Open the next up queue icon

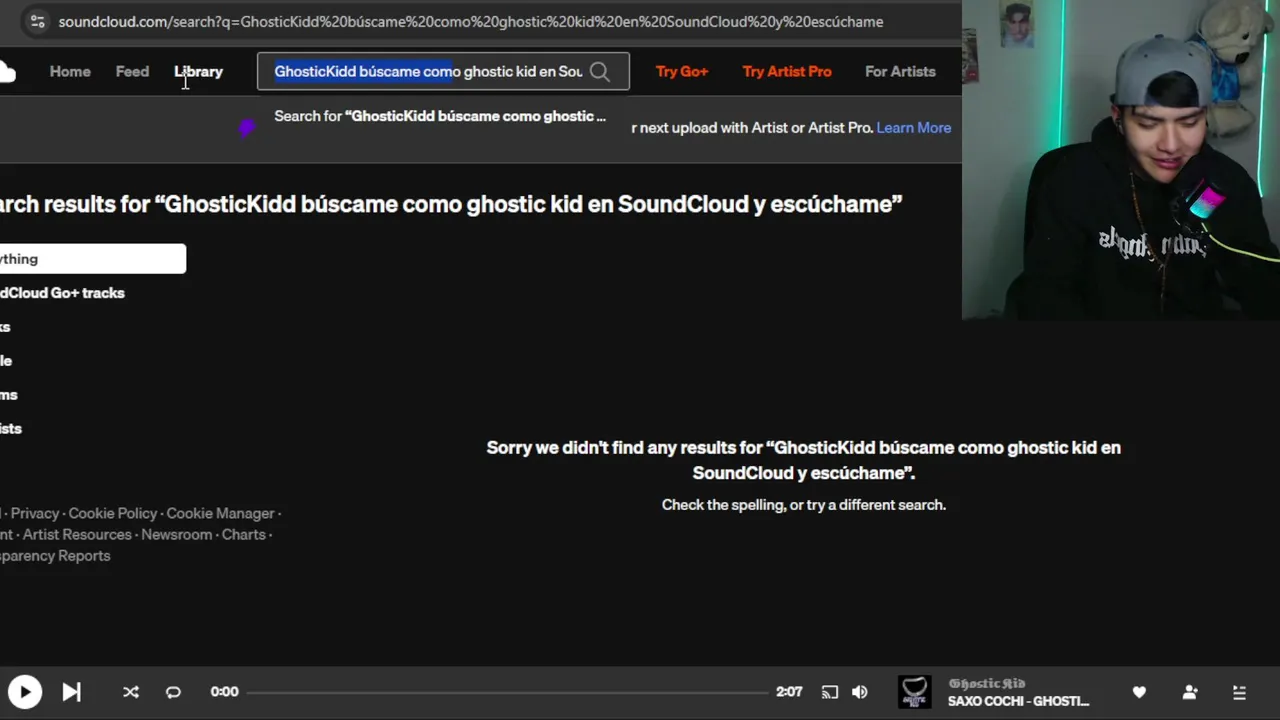point(1239,692)
